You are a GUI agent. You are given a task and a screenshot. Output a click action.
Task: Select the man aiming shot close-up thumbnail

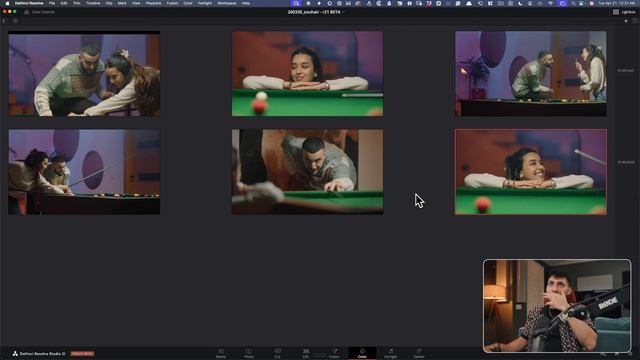point(307,172)
